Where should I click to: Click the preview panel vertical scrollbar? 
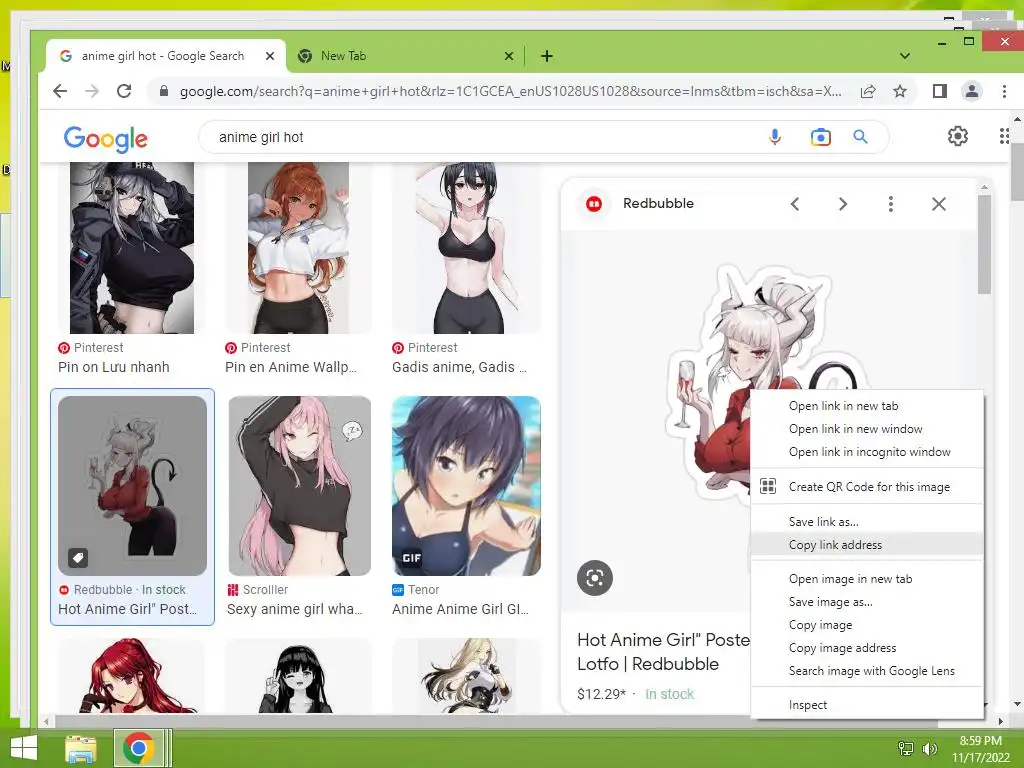[x=984, y=245]
